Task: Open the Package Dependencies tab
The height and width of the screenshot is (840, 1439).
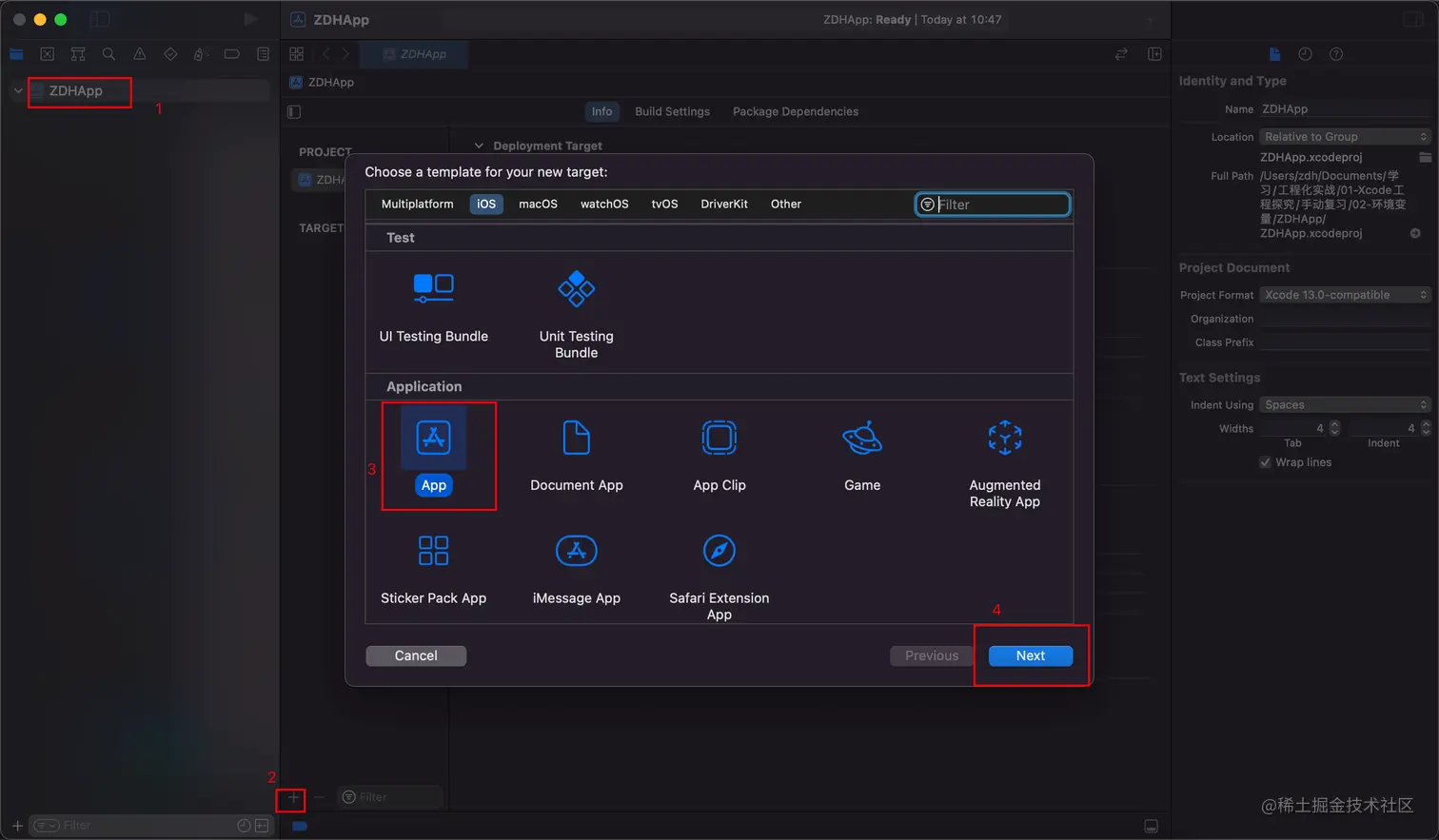Action: pos(796,111)
